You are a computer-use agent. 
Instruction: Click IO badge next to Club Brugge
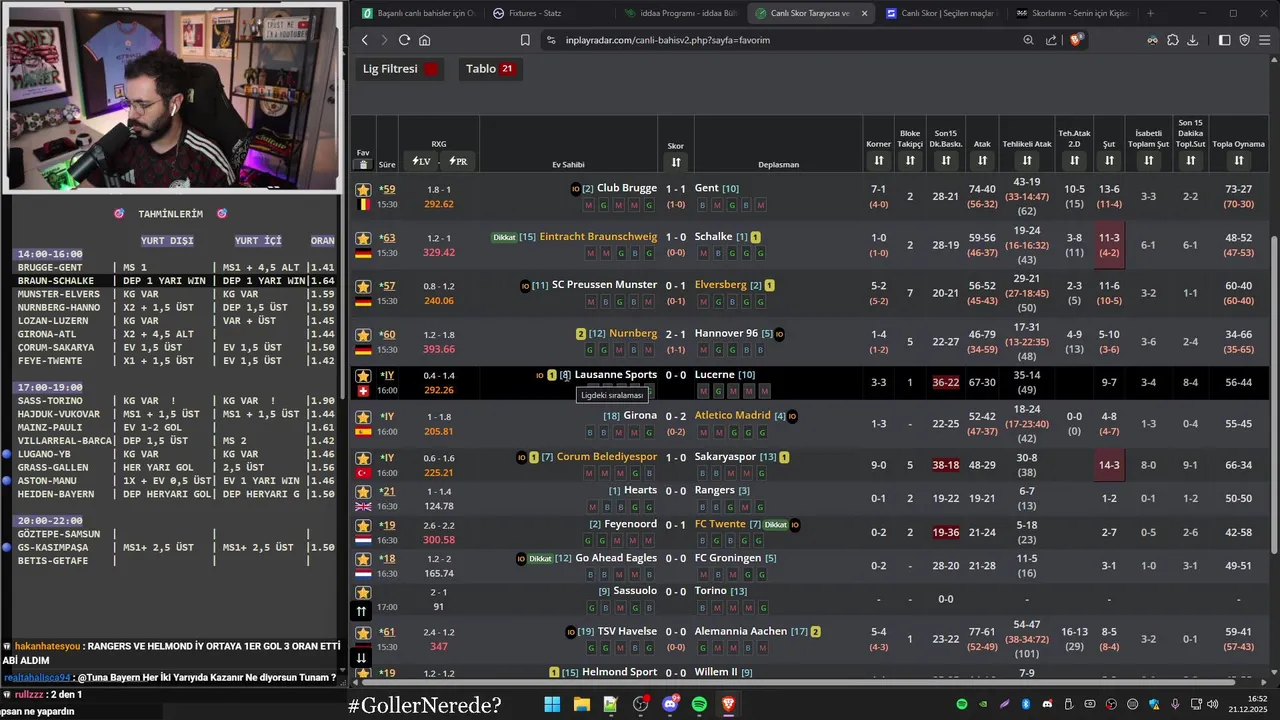(x=575, y=189)
